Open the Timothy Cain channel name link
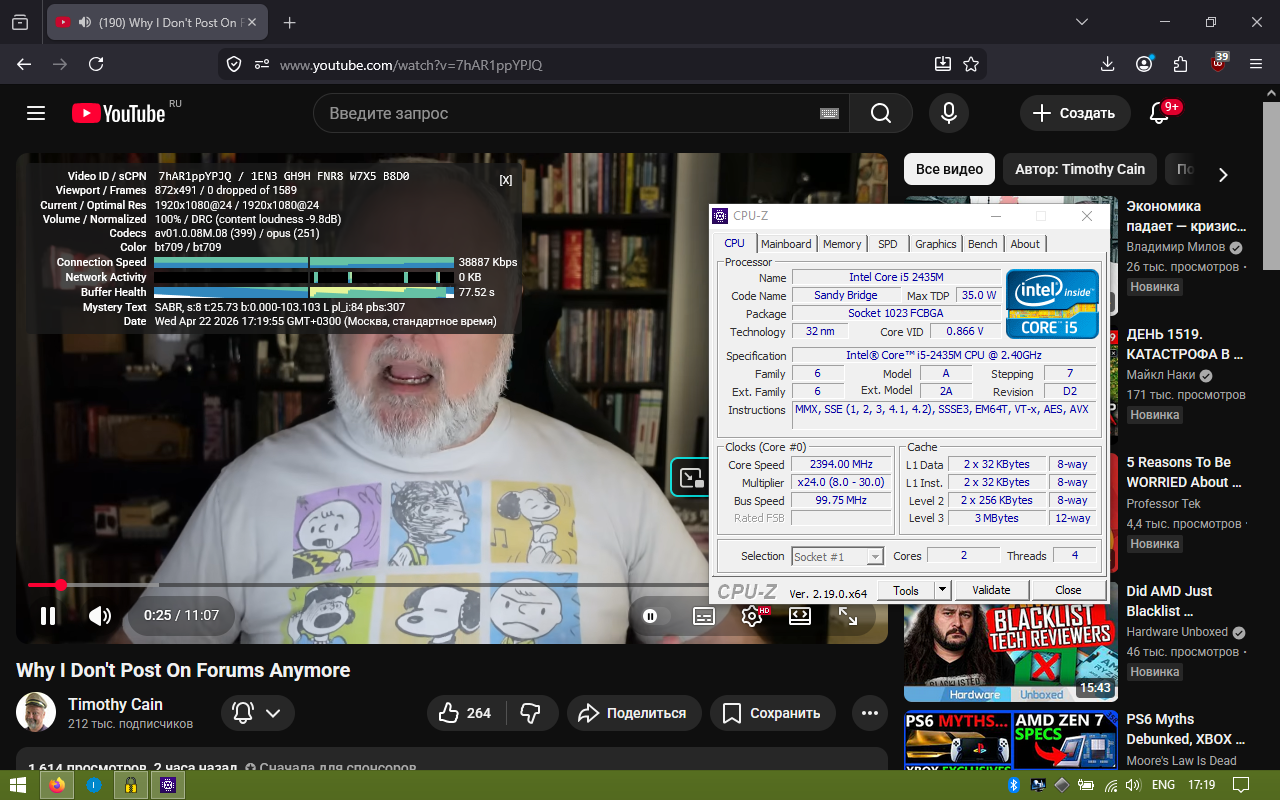This screenshot has height=800, width=1280. (x=115, y=704)
